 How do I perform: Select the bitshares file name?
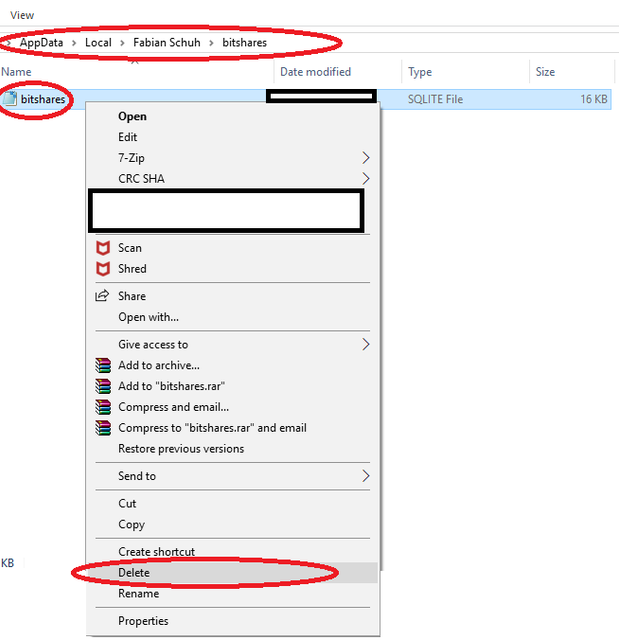[43, 99]
